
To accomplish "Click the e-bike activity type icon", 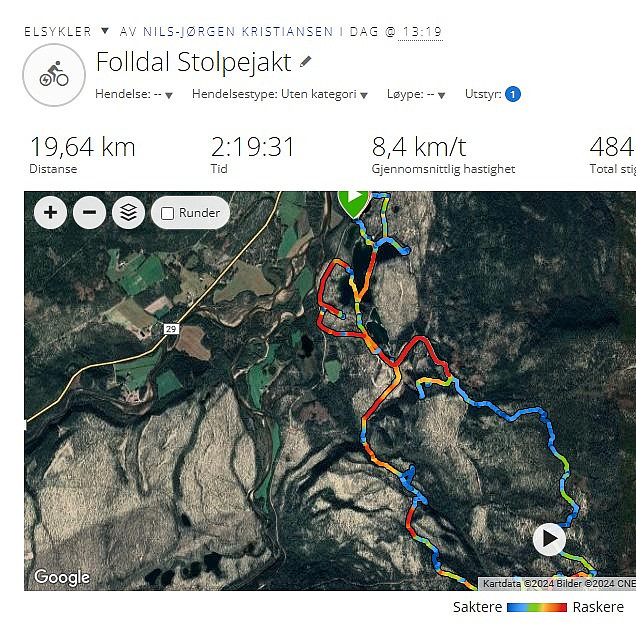I will pyautogui.click(x=54, y=75).
